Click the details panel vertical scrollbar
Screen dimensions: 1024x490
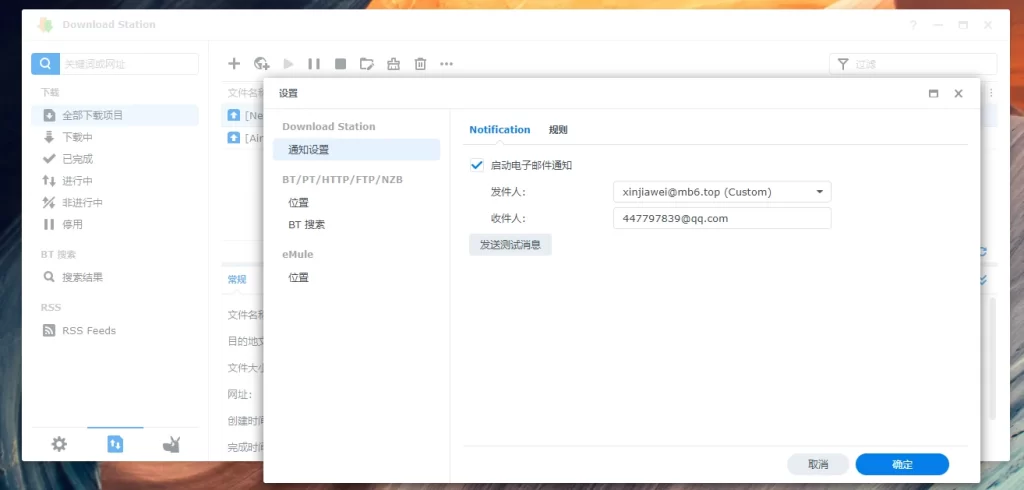coord(993,358)
